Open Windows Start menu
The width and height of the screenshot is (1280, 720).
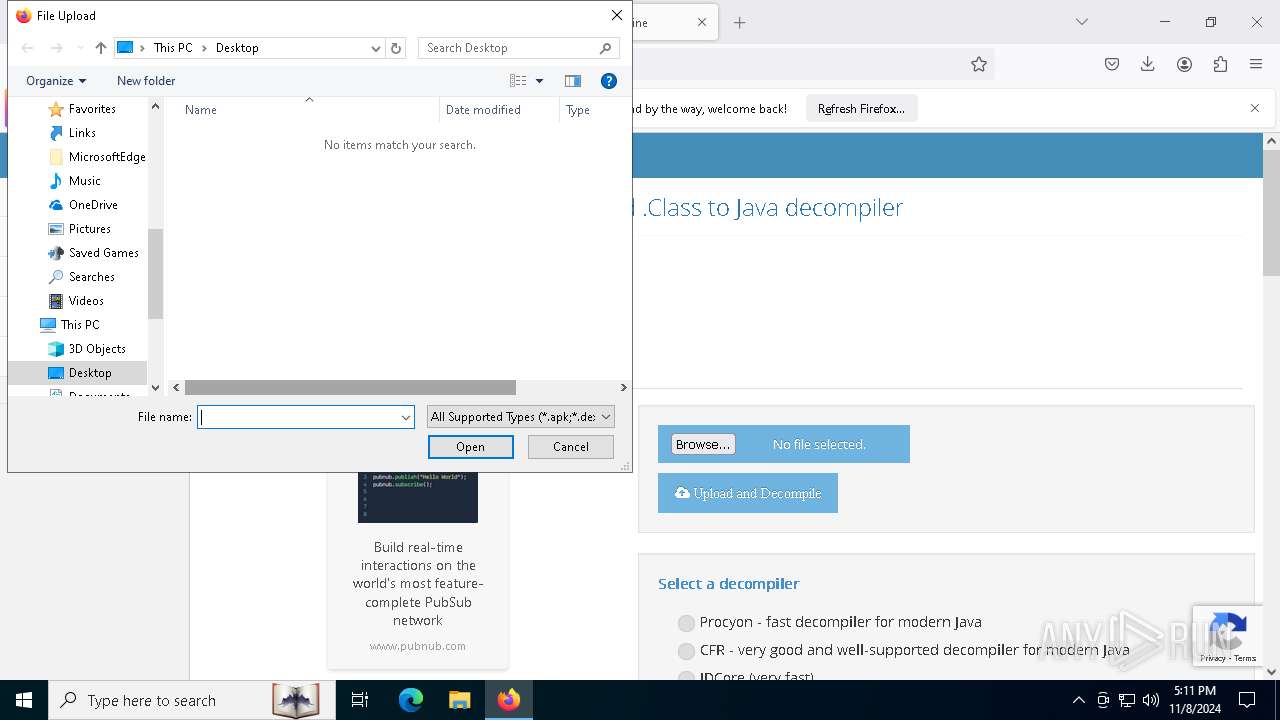click(x=24, y=700)
